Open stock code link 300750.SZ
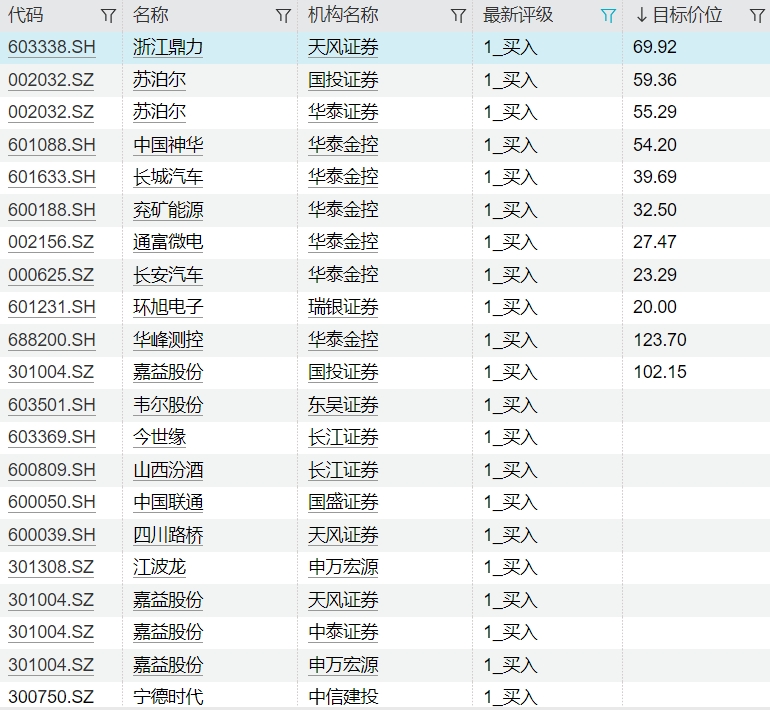 [51, 697]
